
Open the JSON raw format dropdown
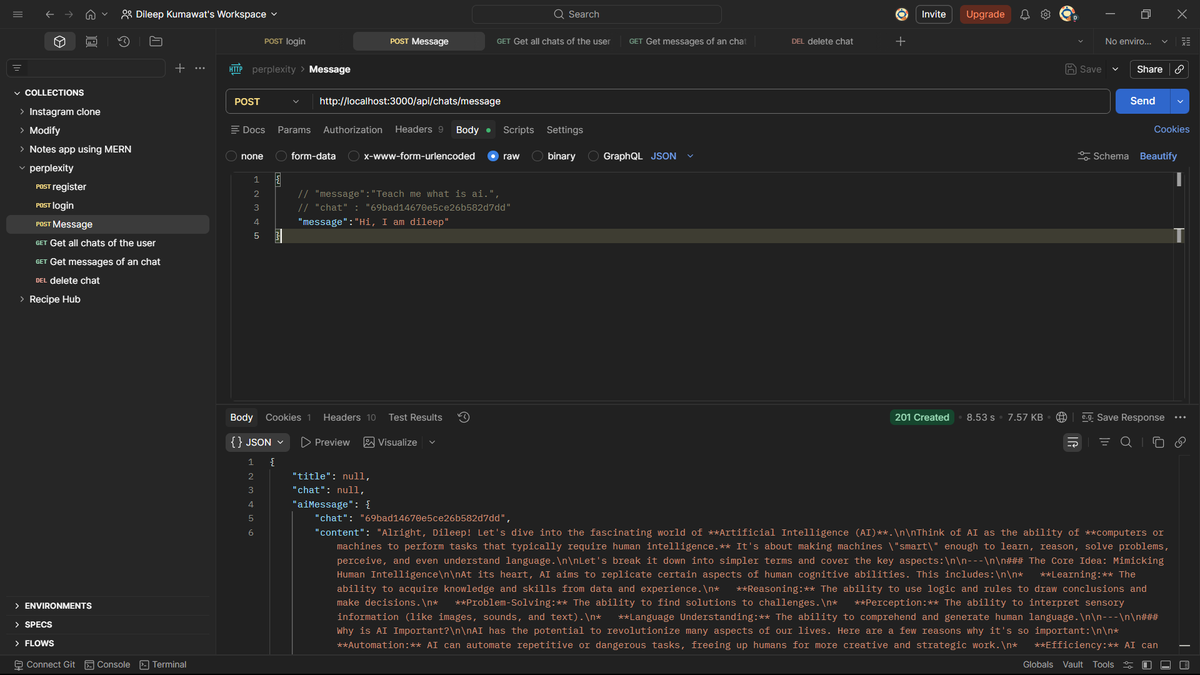pyautogui.click(x=672, y=156)
